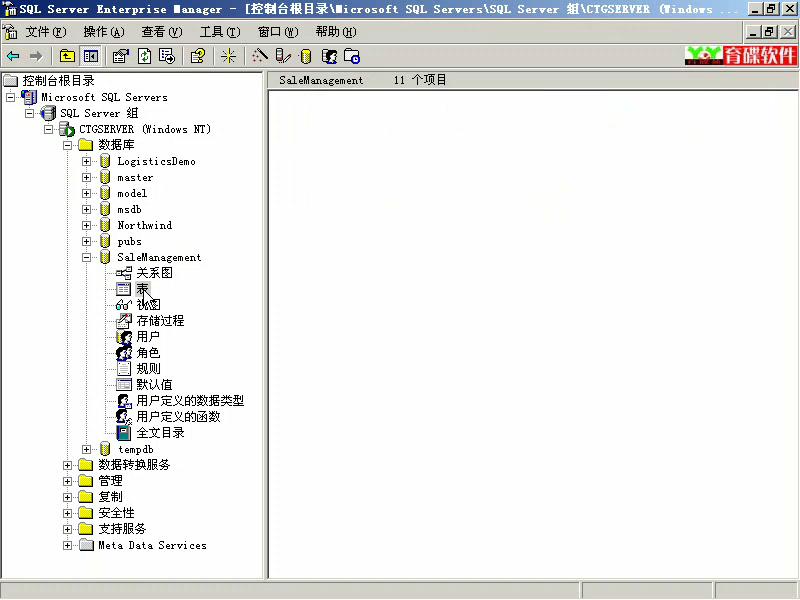Click the New Database toolbar icon

tap(306, 56)
